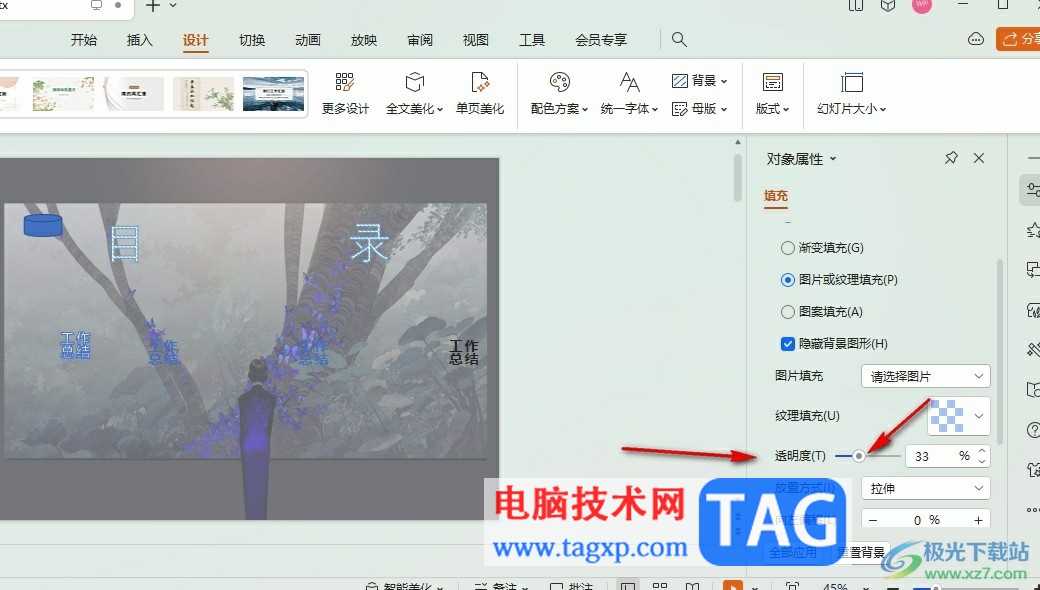Open the More Designs (更多设计) gallery
The height and width of the screenshot is (590, 1040).
[345, 93]
